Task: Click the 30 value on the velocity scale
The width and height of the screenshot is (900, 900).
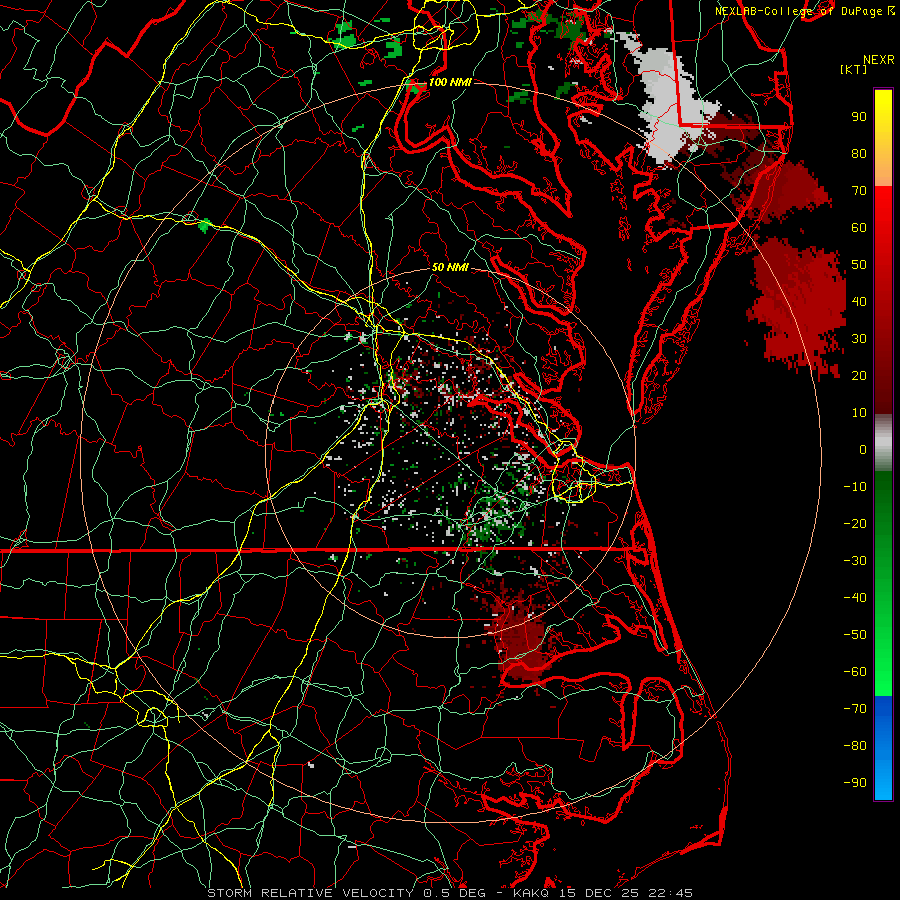Action: pos(859,339)
